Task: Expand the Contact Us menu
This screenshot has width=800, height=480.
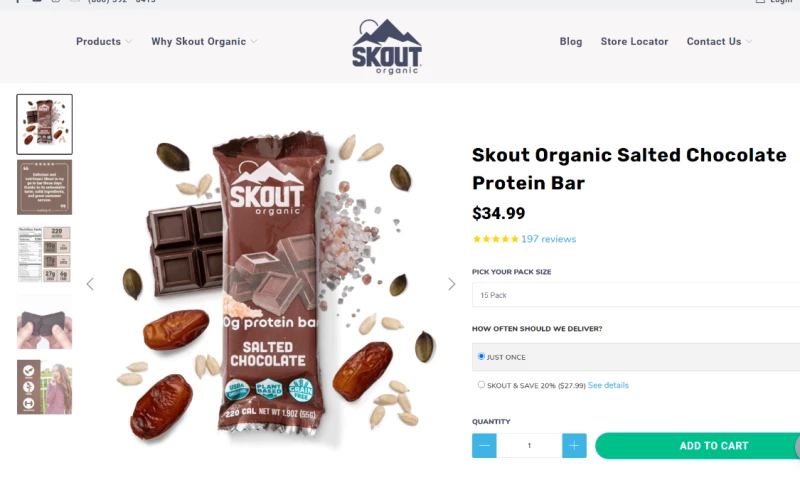Action: (x=719, y=41)
